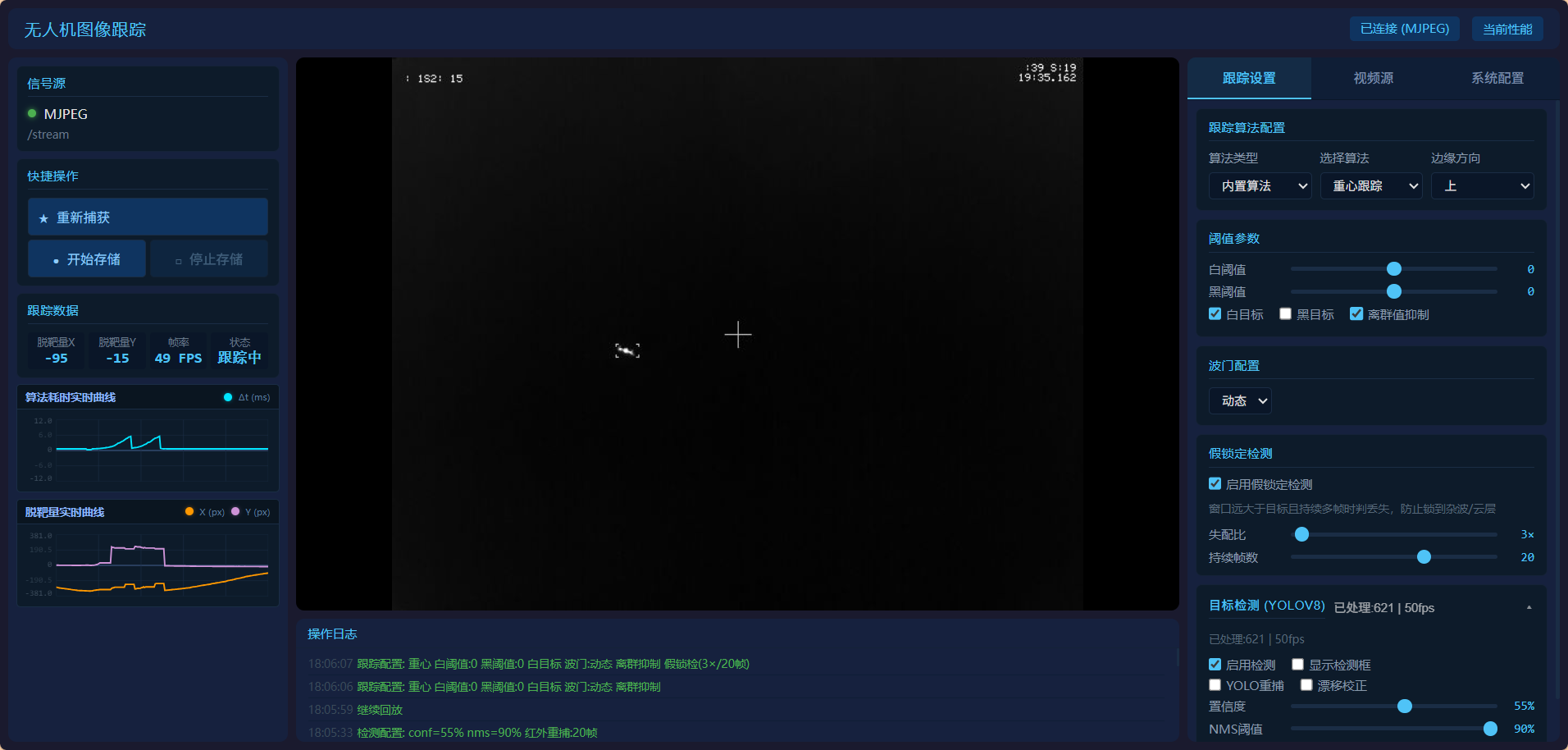Image resolution: width=1568 pixels, height=750 pixels.
Task: Click the 持续帧数 slider handle
Action: click(x=1424, y=557)
